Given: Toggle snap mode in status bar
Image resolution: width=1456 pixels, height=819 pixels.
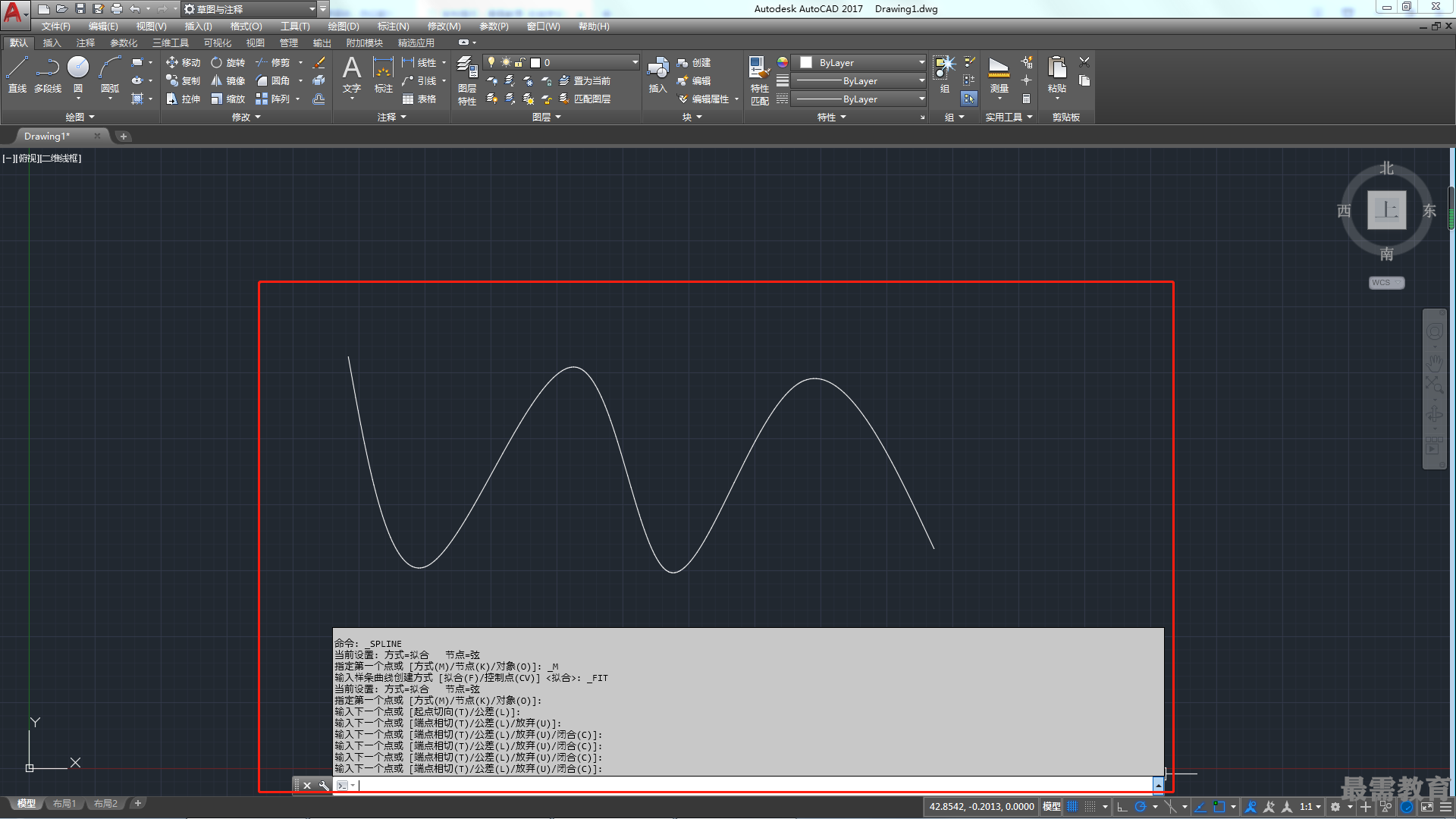Looking at the screenshot, I should tap(1090, 807).
